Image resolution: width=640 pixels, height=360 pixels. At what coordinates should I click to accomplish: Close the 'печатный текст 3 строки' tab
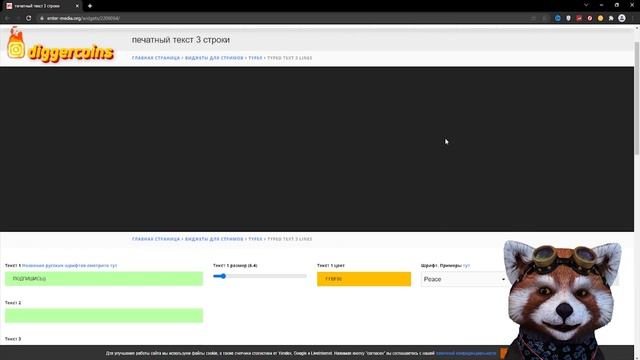(77, 6)
